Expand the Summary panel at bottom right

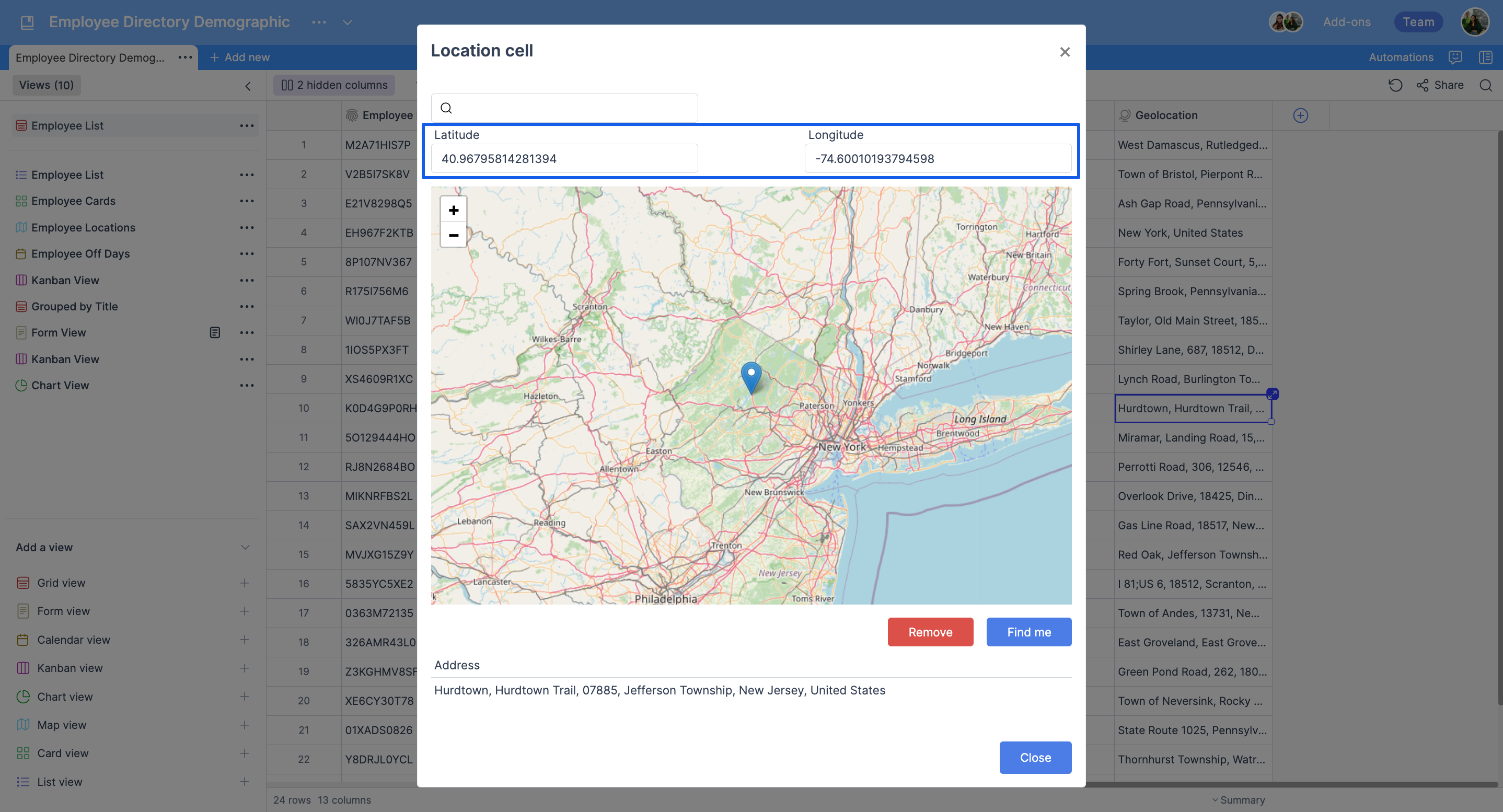click(1239, 800)
